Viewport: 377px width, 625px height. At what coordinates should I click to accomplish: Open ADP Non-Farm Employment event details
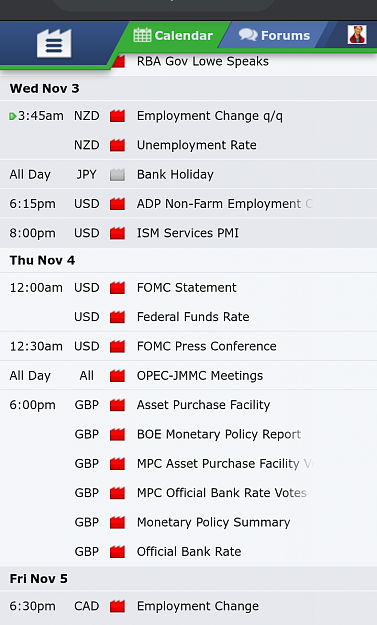(x=224, y=204)
